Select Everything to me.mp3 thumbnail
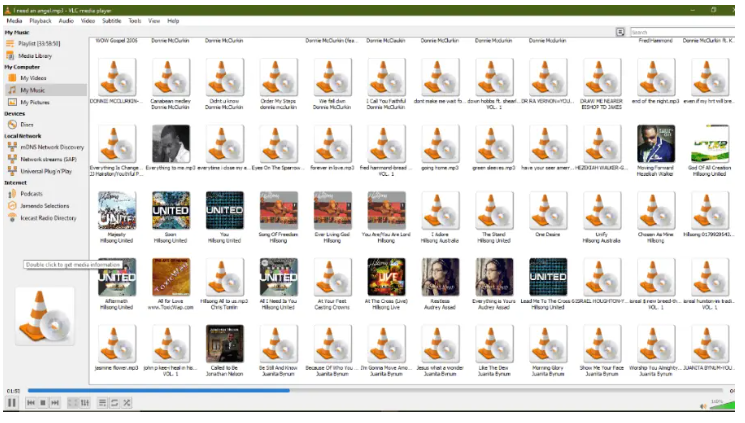The height and width of the screenshot is (423, 745). (171, 144)
